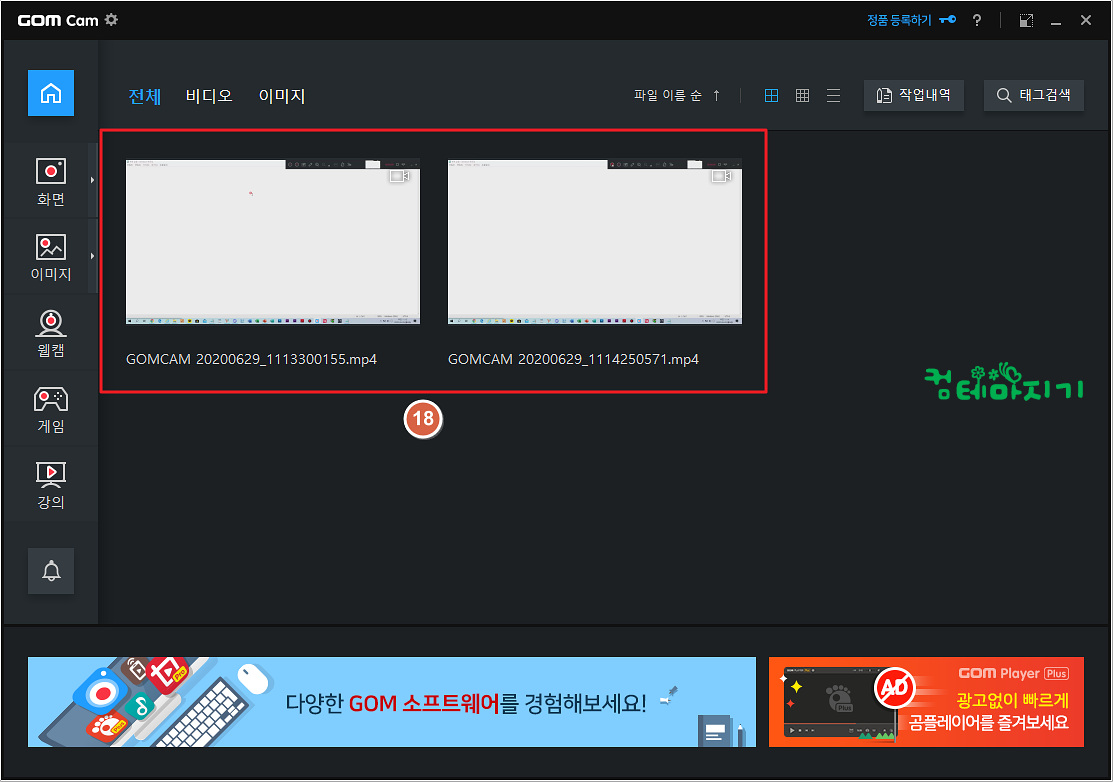This screenshot has height=782, width=1113.
Task: Switch to small grid view
Action: click(802, 95)
